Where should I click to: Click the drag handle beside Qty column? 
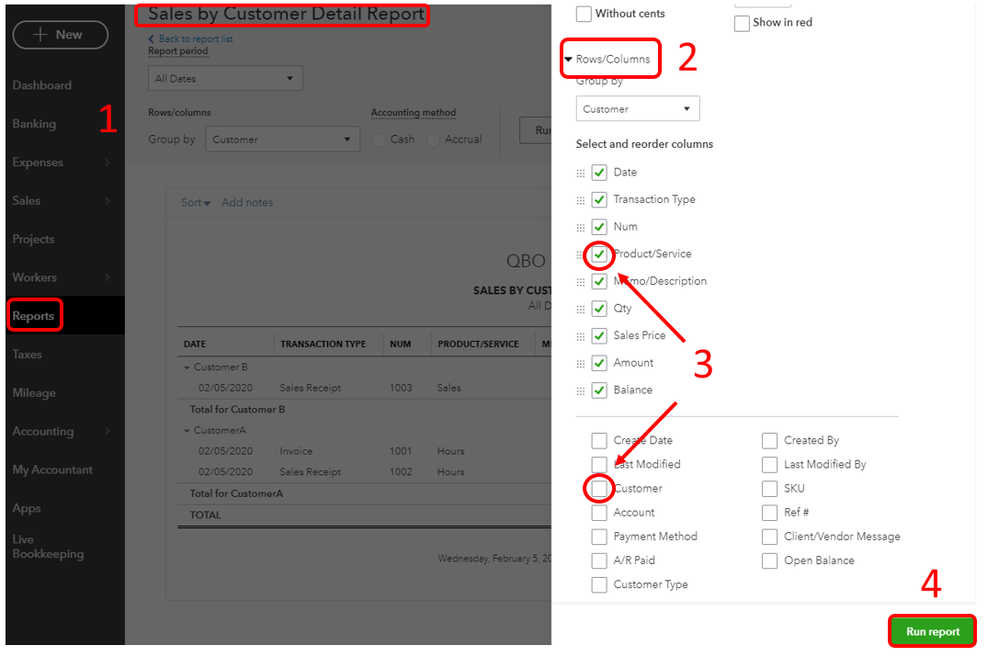580,310
